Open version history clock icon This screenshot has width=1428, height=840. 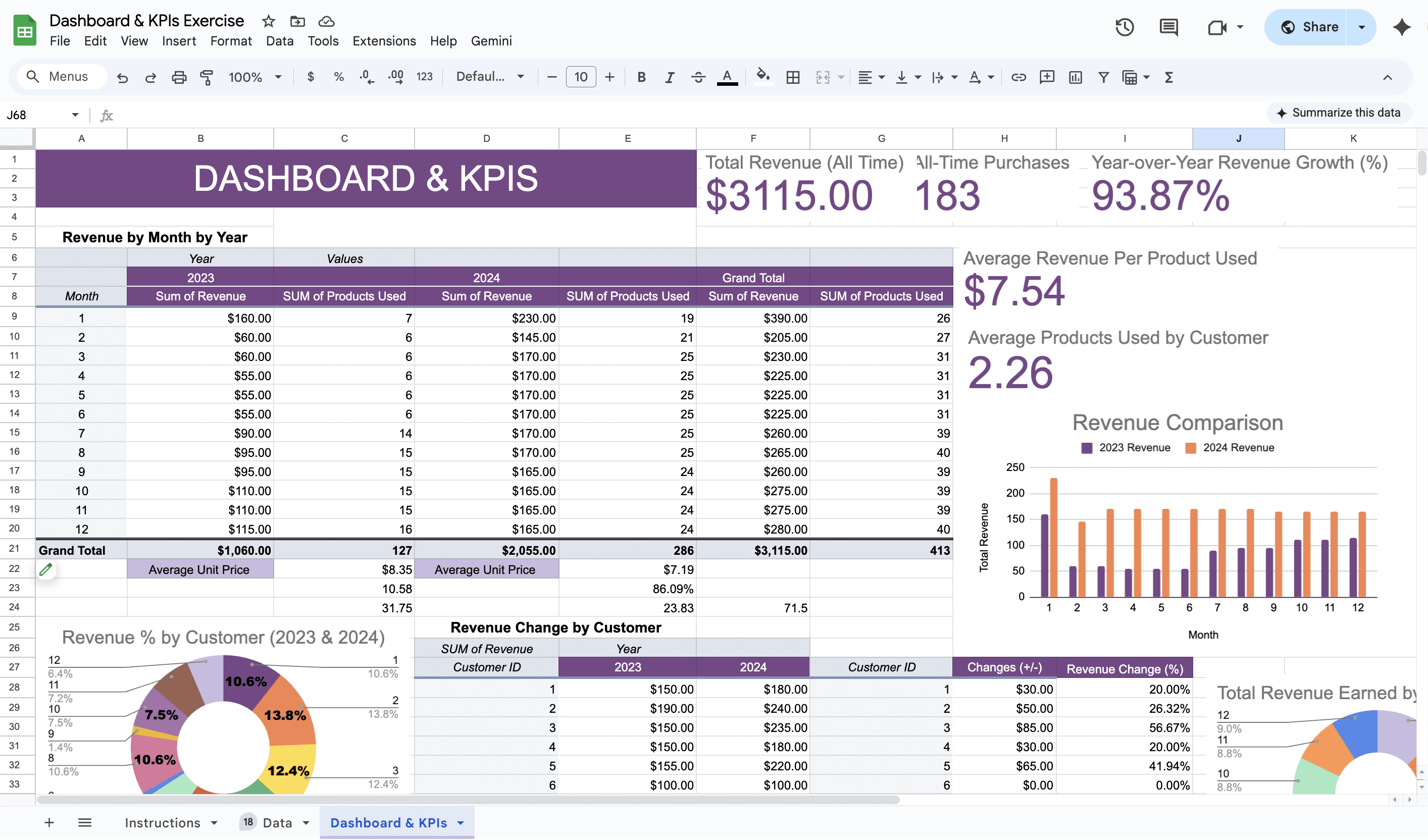[1124, 27]
